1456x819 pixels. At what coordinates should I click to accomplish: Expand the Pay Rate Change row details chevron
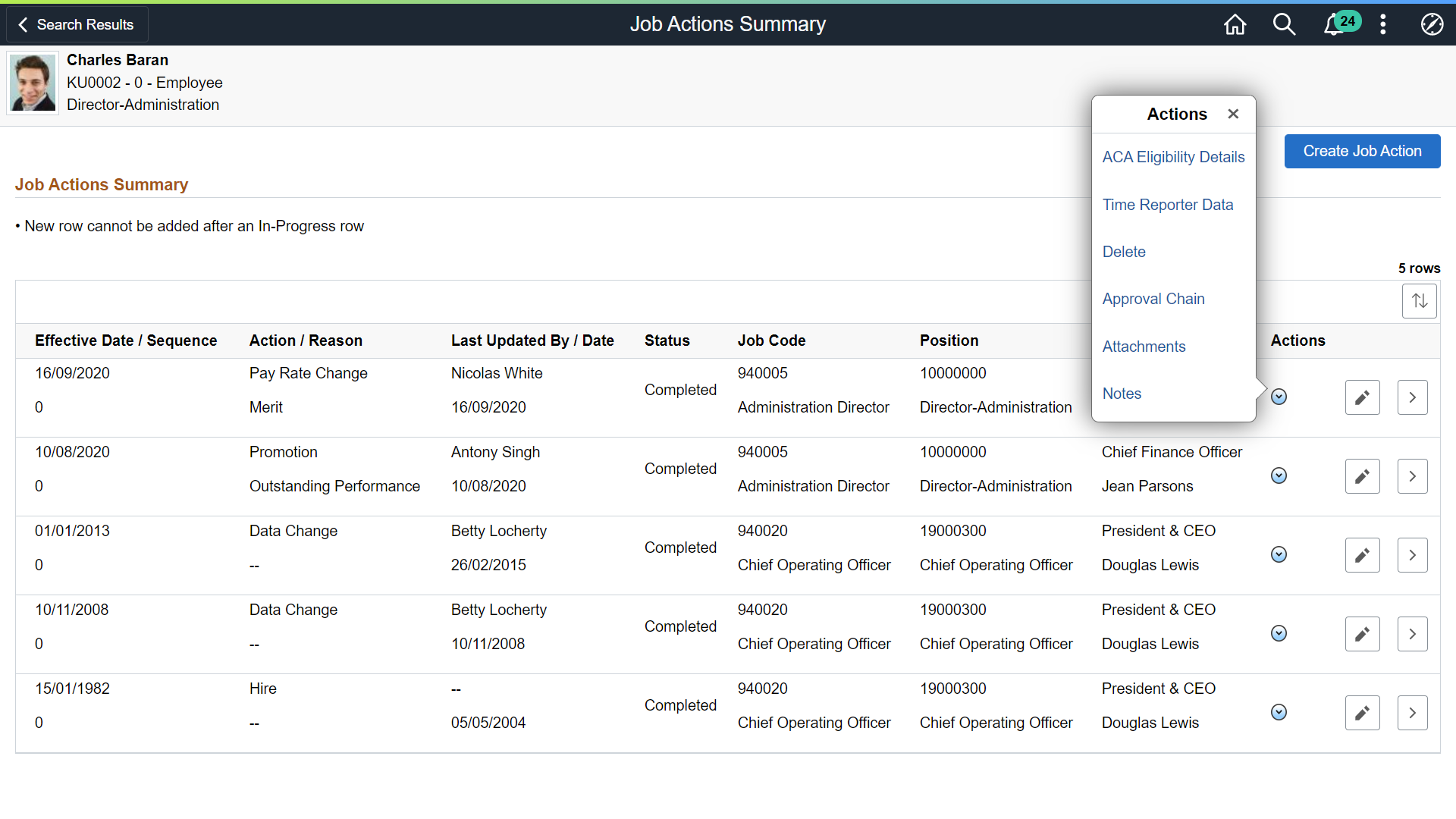(x=1412, y=397)
